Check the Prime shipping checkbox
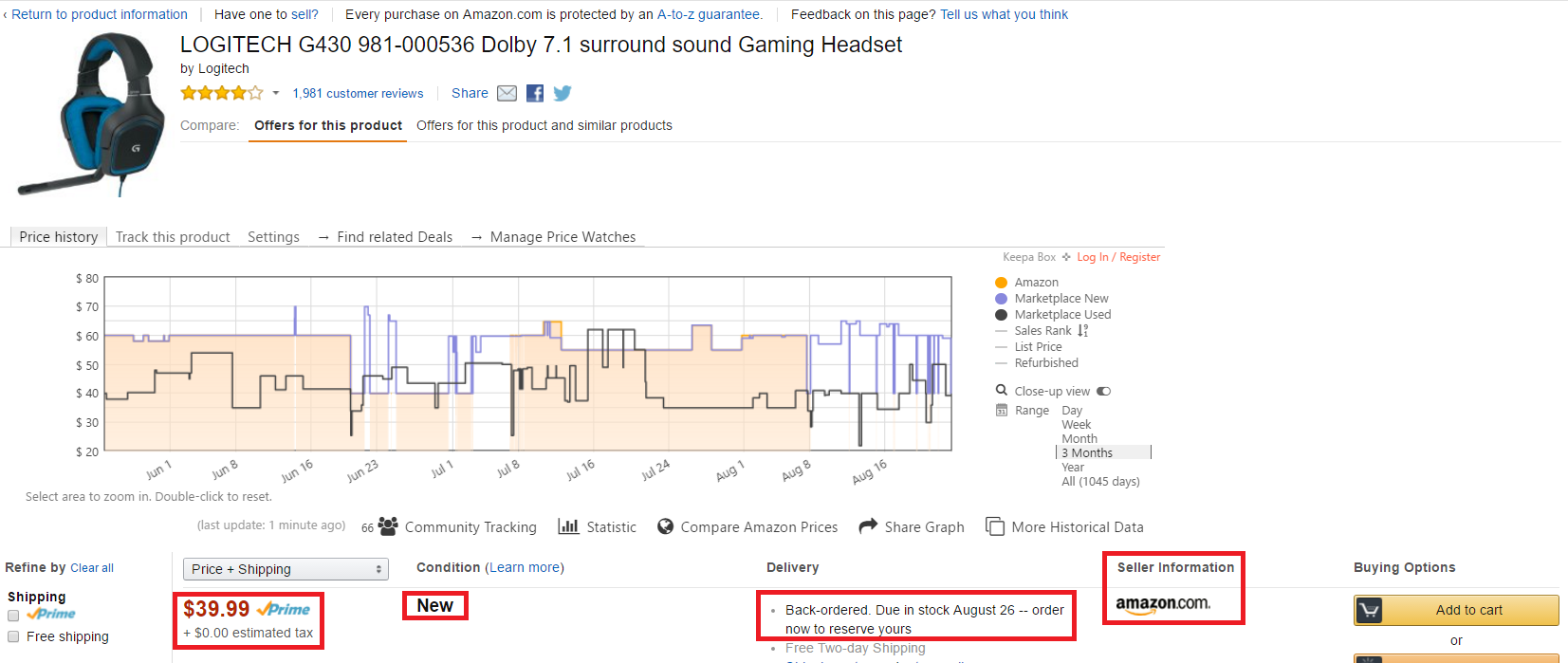Screen dimensions: 1568x663 [13, 615]
